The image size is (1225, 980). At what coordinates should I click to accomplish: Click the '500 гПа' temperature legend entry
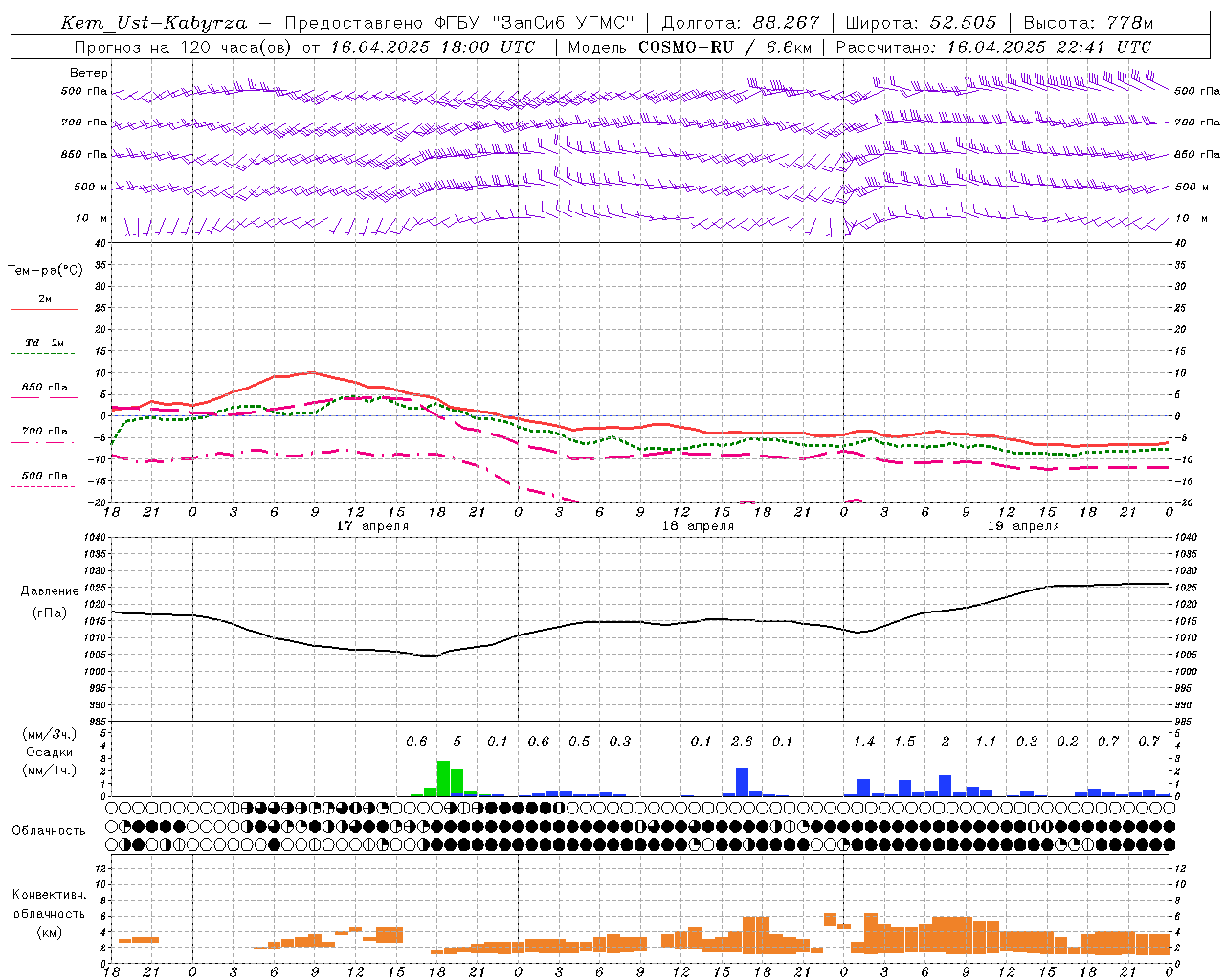click(x=44, y=476)
